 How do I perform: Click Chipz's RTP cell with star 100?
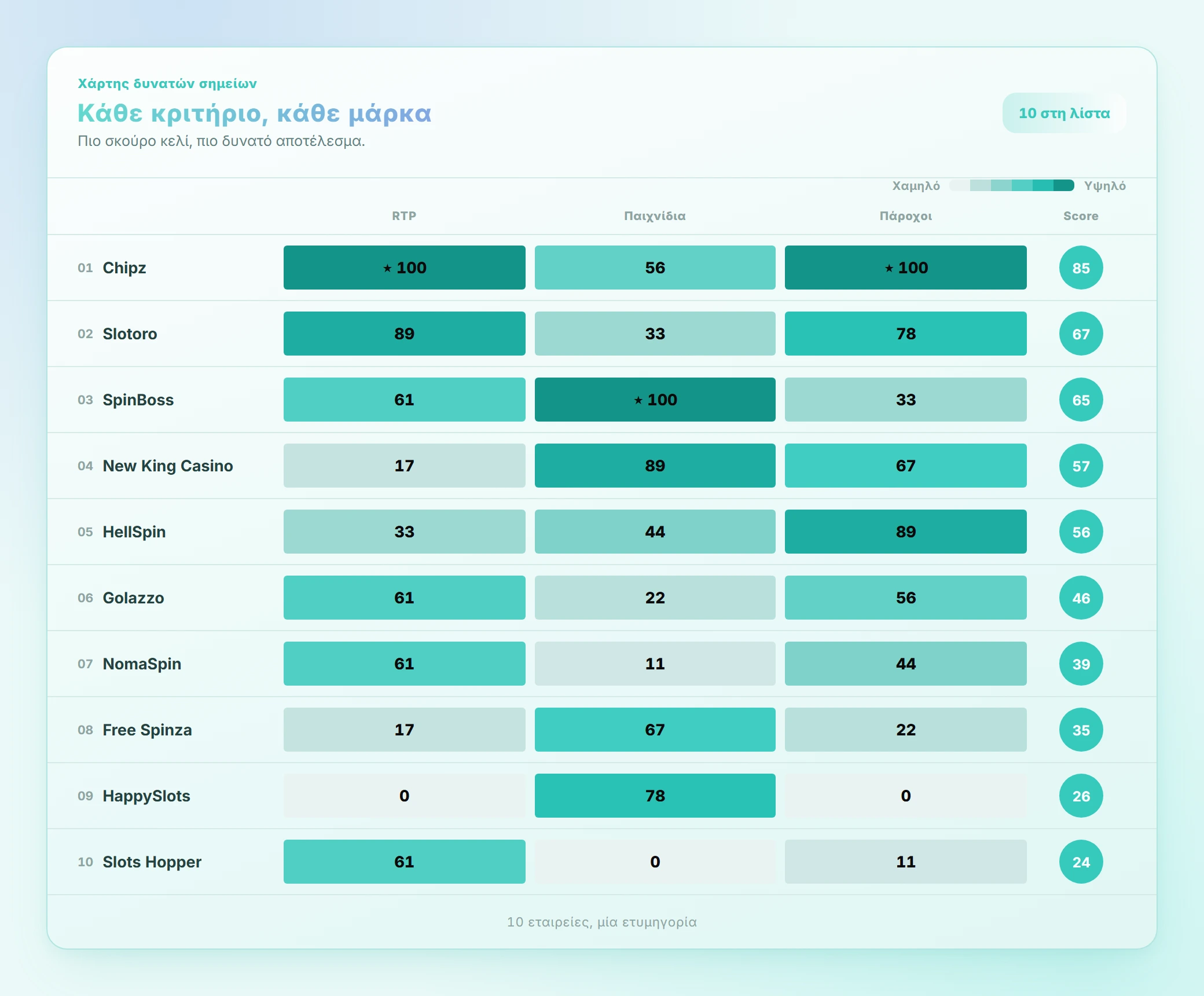click(x=404, y=268)
